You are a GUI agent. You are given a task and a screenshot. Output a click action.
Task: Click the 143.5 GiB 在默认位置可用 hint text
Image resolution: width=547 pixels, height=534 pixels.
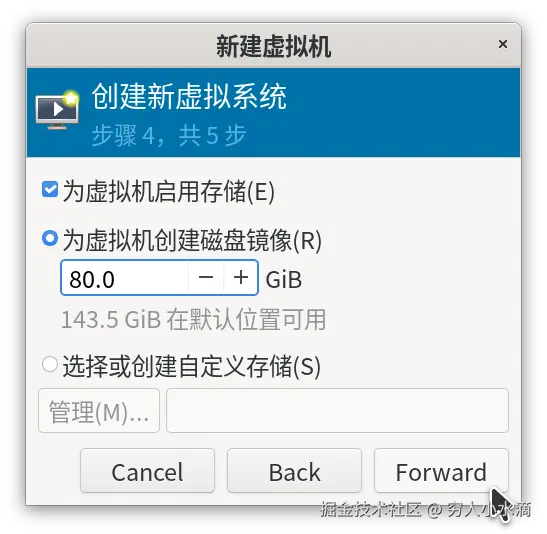click(194, 319)
